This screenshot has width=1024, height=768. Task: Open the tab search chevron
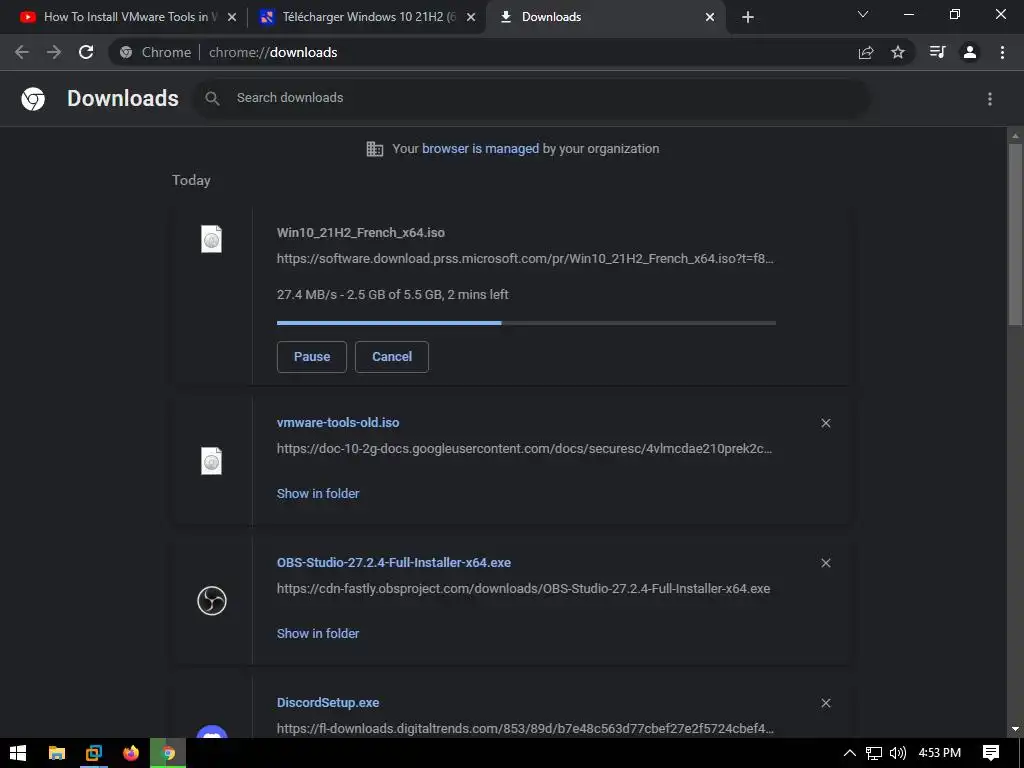(863, 14)
